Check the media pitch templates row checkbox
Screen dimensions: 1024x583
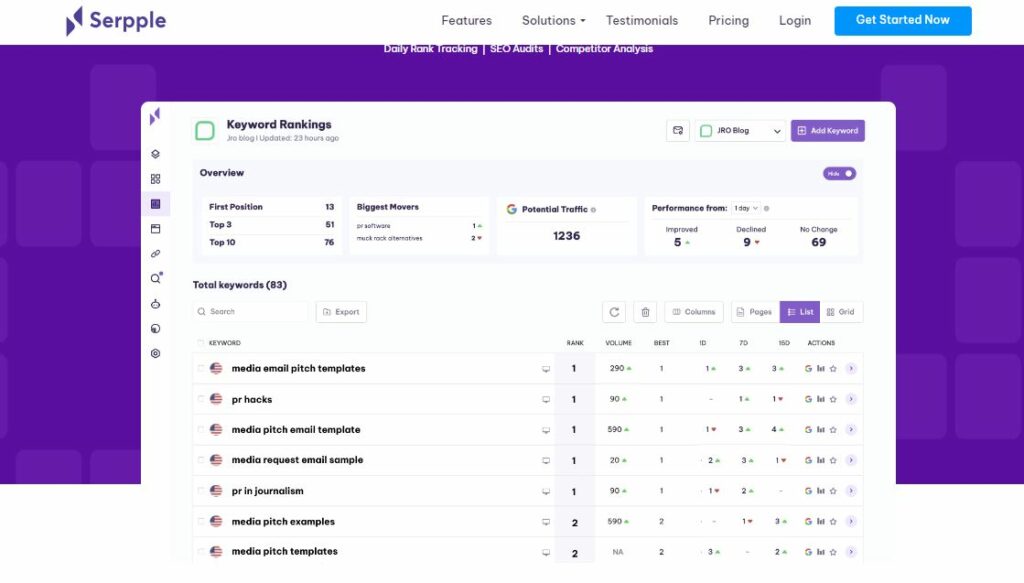[x=200, y=552]
